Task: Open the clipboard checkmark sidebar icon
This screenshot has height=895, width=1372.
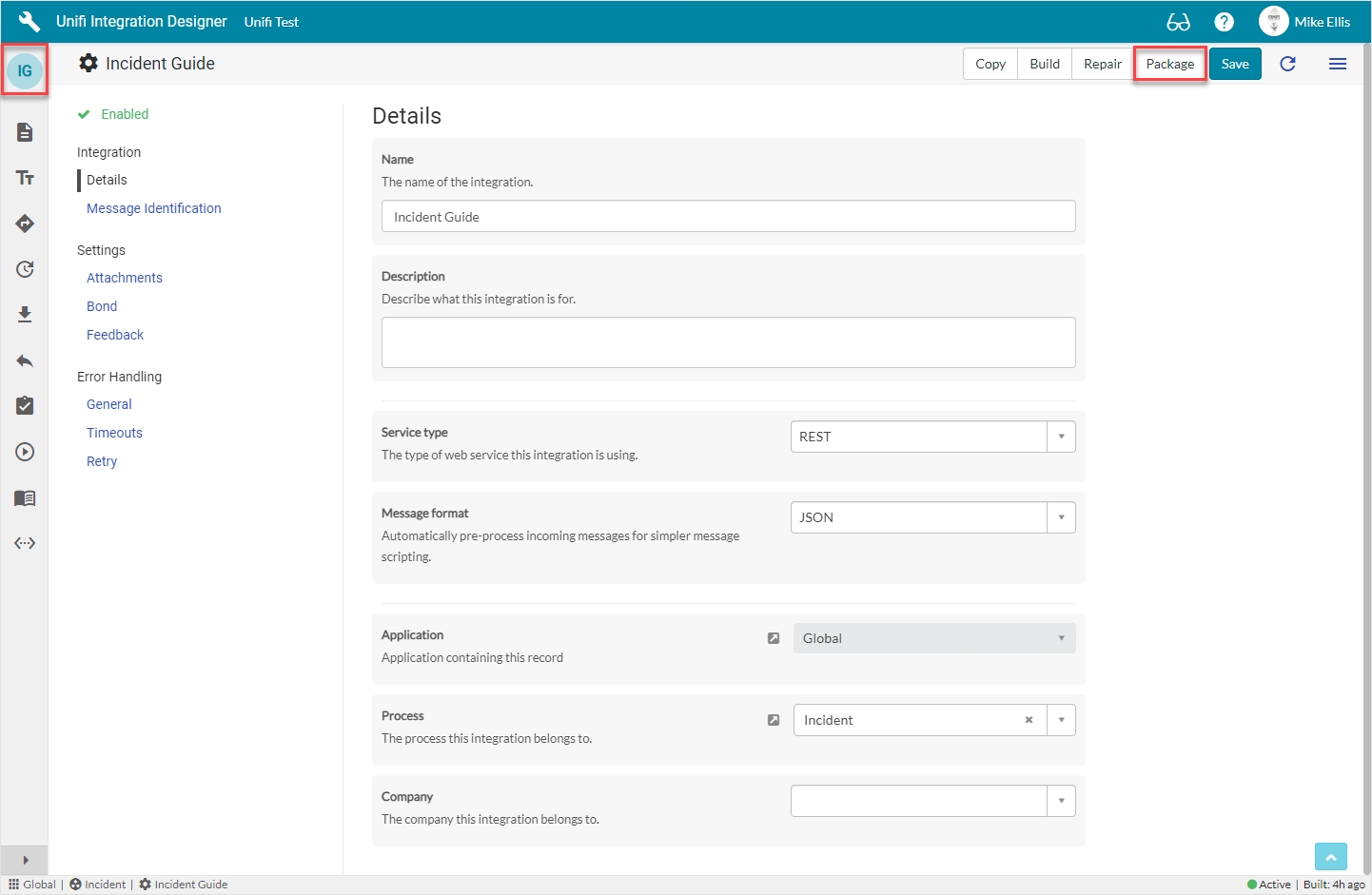Action: pos(25,406)
